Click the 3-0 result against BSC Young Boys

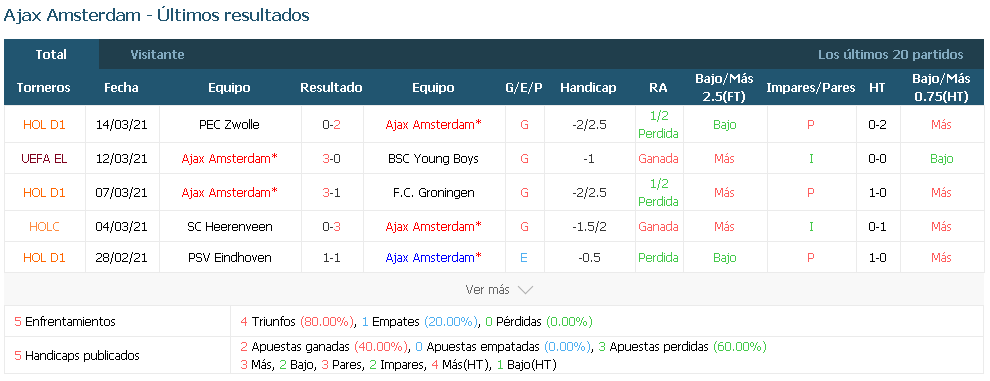pos(331,159)
